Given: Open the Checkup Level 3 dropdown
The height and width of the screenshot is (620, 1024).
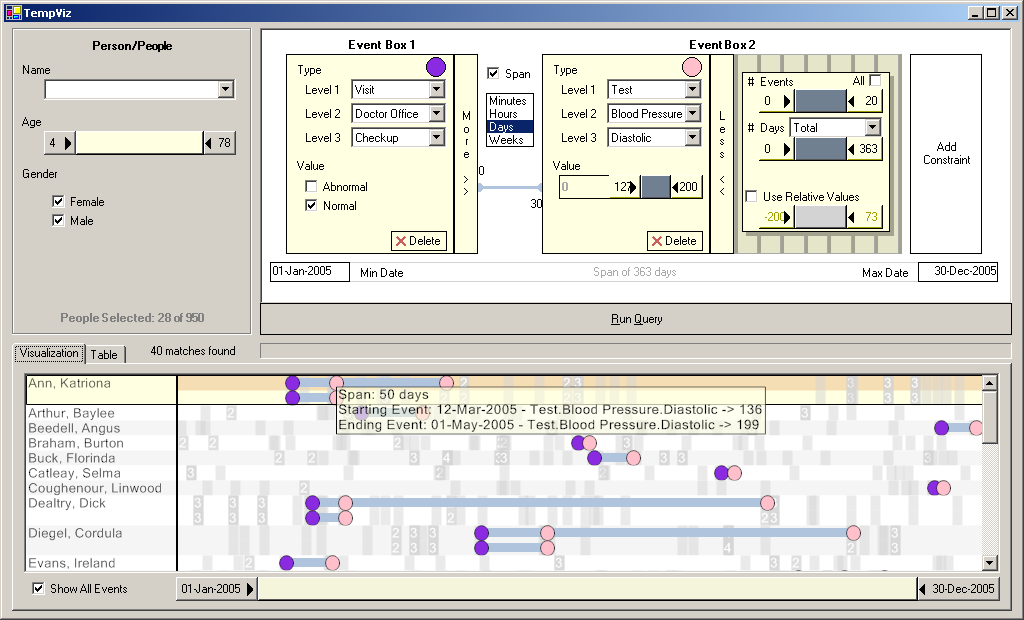Looking at the screenshot, I should coord(437,138).
